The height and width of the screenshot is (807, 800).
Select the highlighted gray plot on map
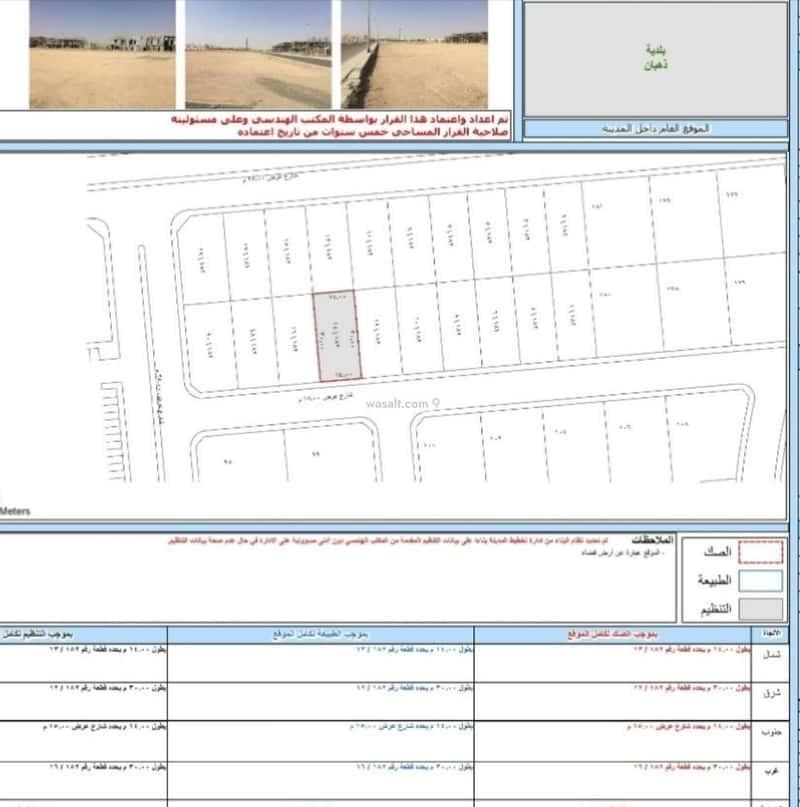click(337, 337)
